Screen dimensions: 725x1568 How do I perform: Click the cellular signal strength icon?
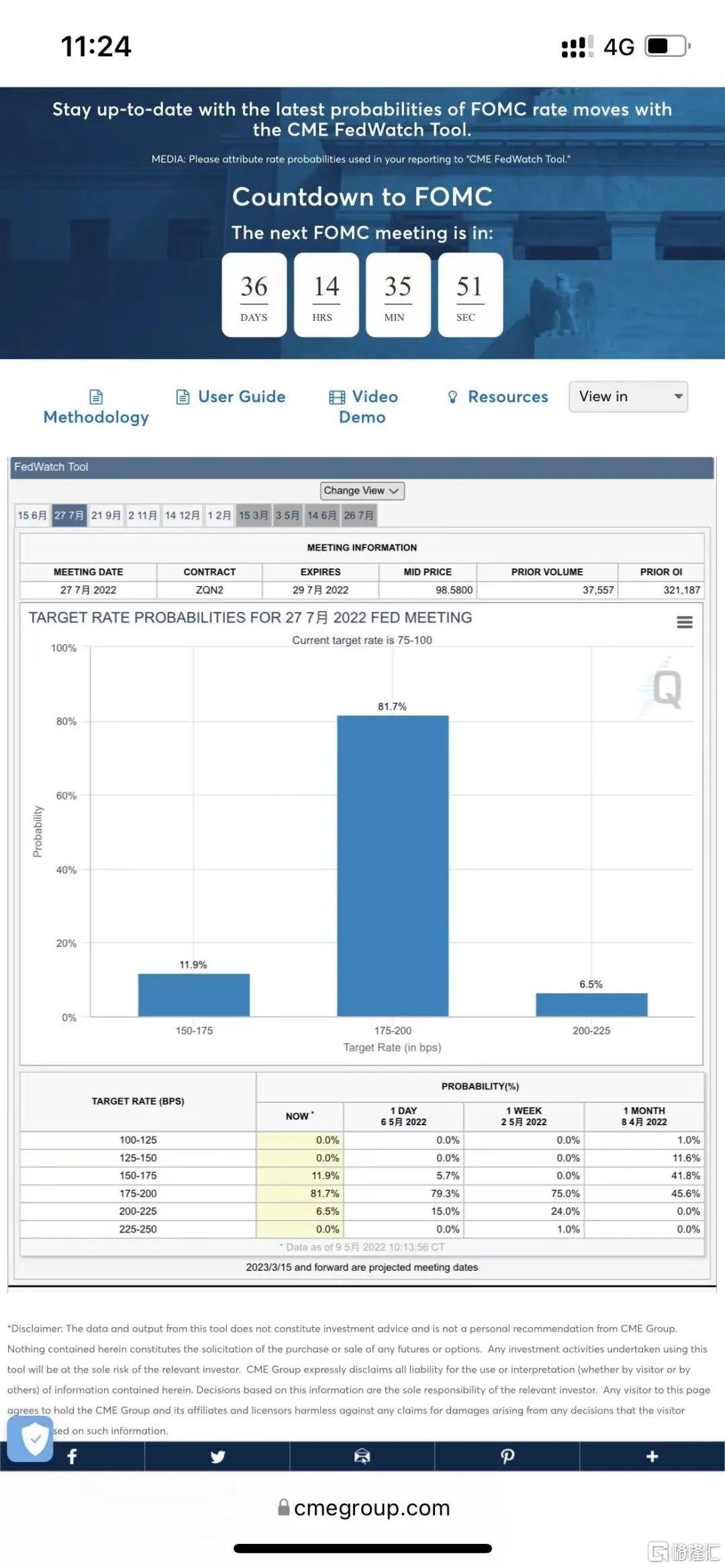pos(577,46)
